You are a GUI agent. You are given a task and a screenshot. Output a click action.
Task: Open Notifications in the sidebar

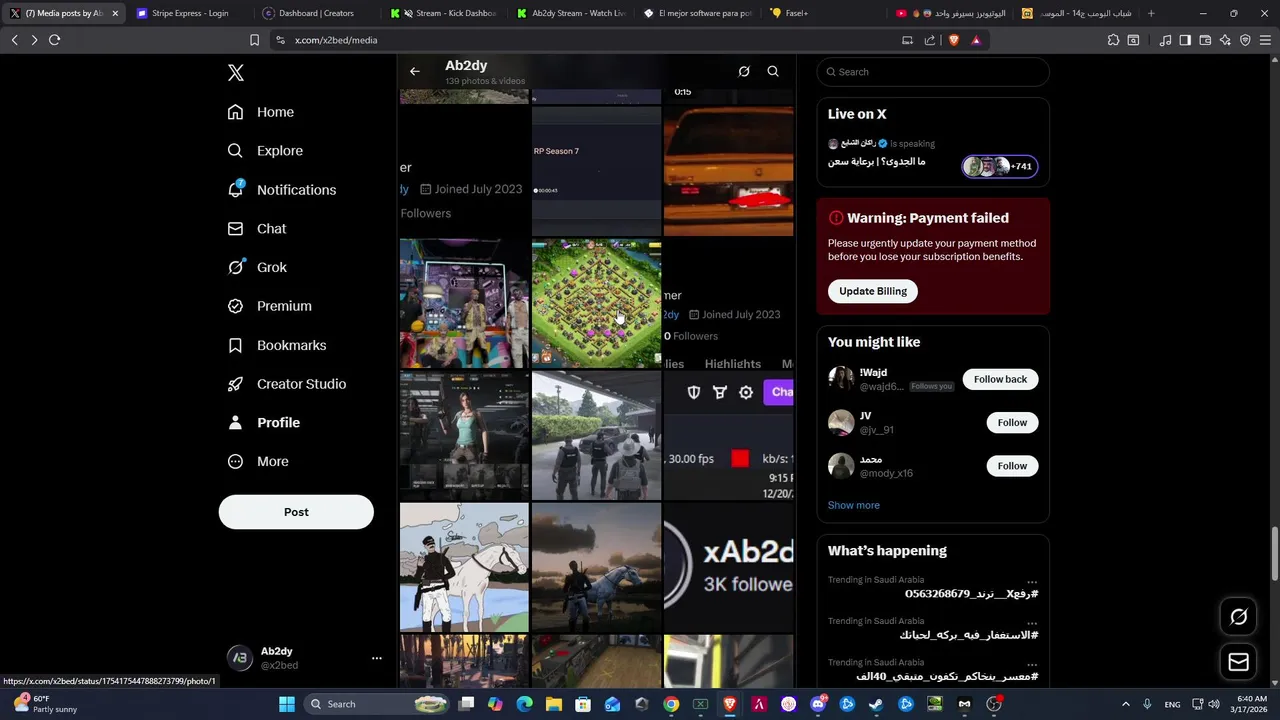[282, 190]
